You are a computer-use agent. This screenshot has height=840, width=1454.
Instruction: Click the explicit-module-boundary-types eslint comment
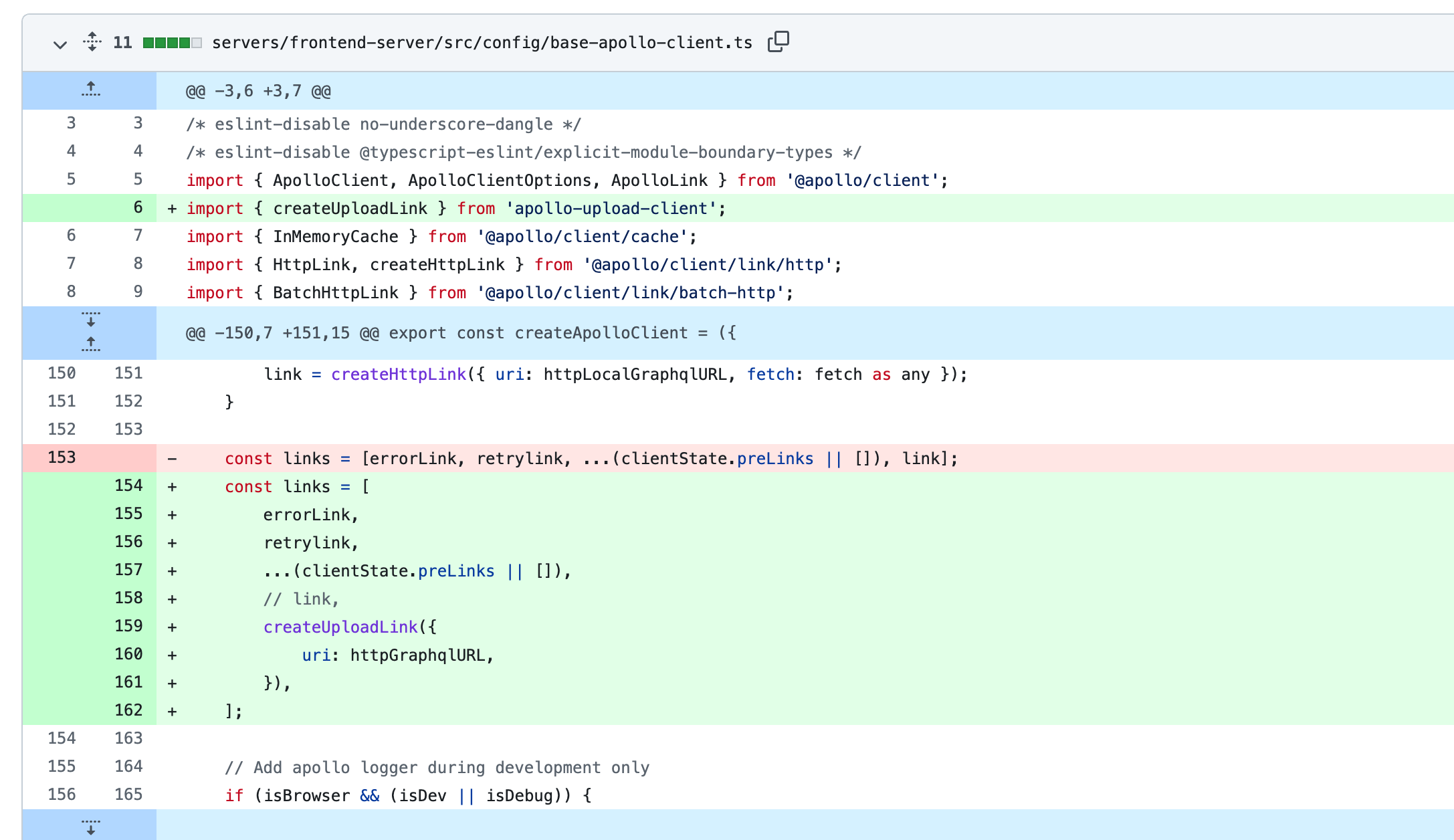click(524, 152)
